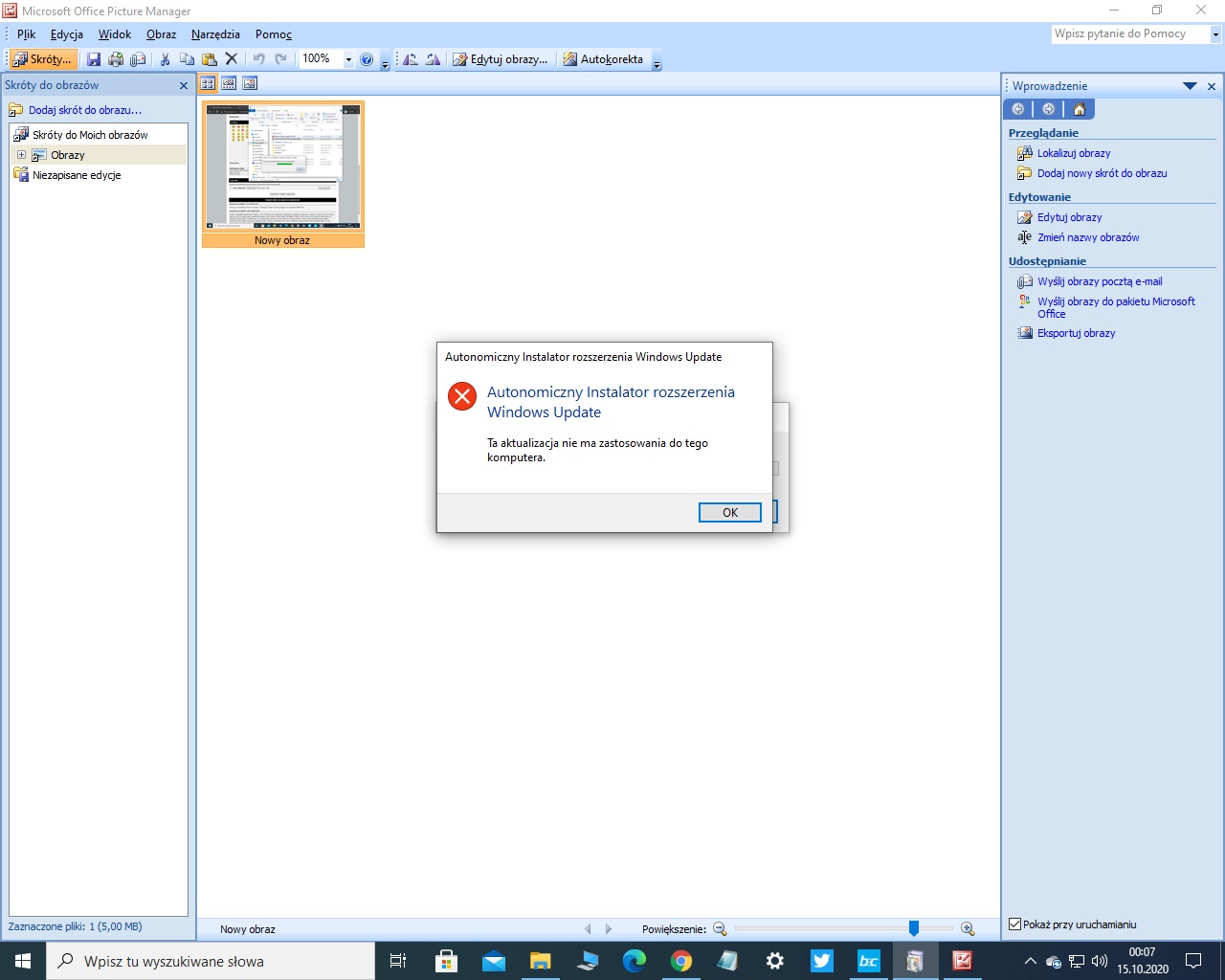Screen dimensions: 1225x980
Task: Click the Delete X icon in the toolbar
Action: tap(231, 59)
